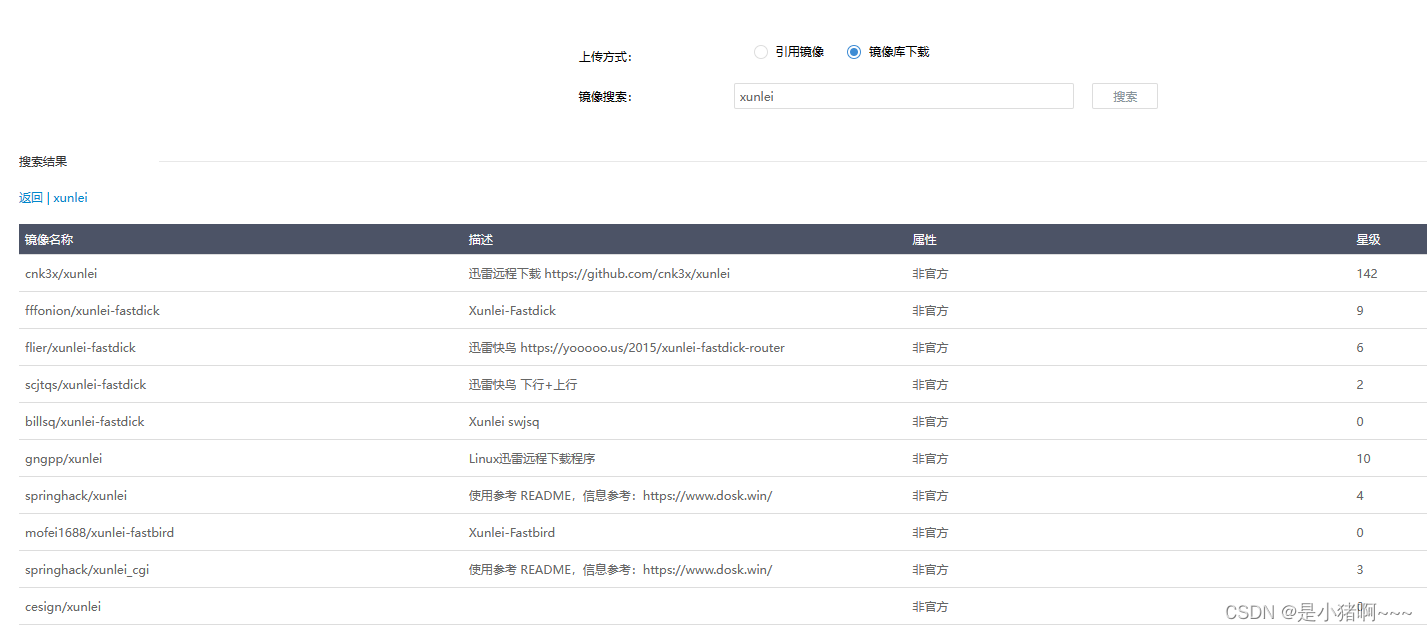
Task: Click the 上传方式 label
Action: tap(605, 57)
